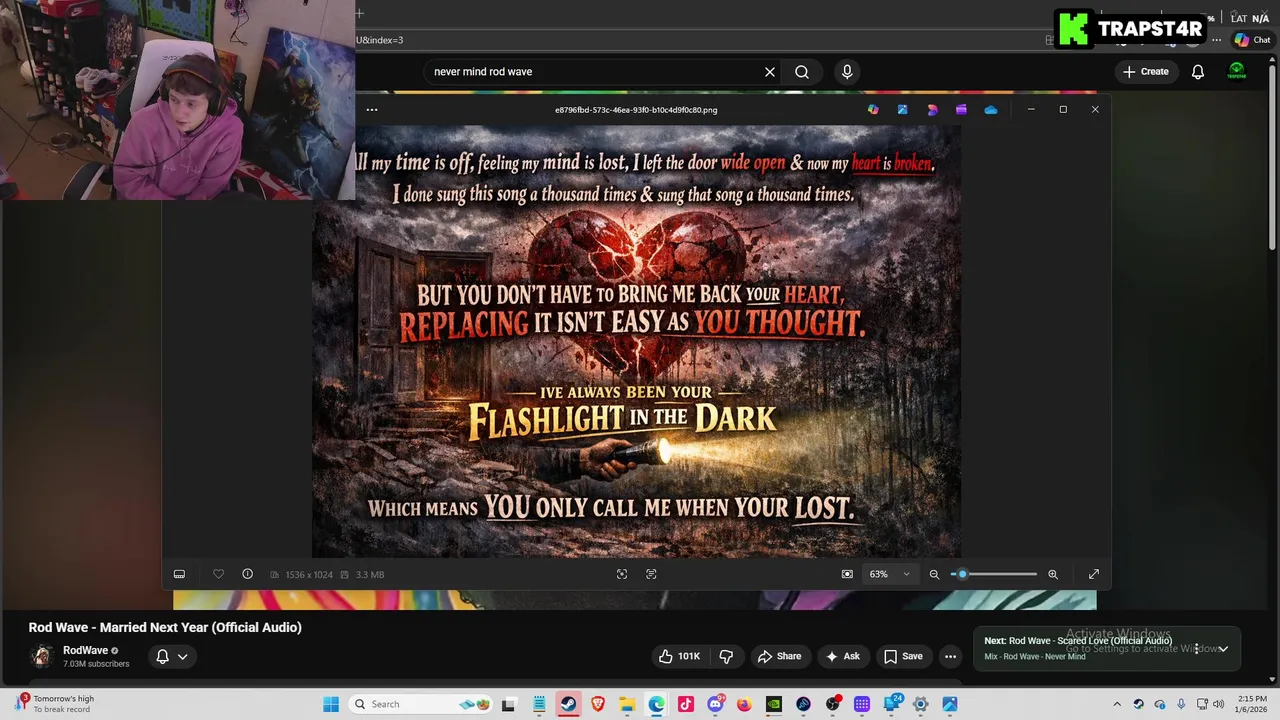Zoom in with the plus magnifier
This screenshot has width=1280, height=720.
[x=1052, y=574]
